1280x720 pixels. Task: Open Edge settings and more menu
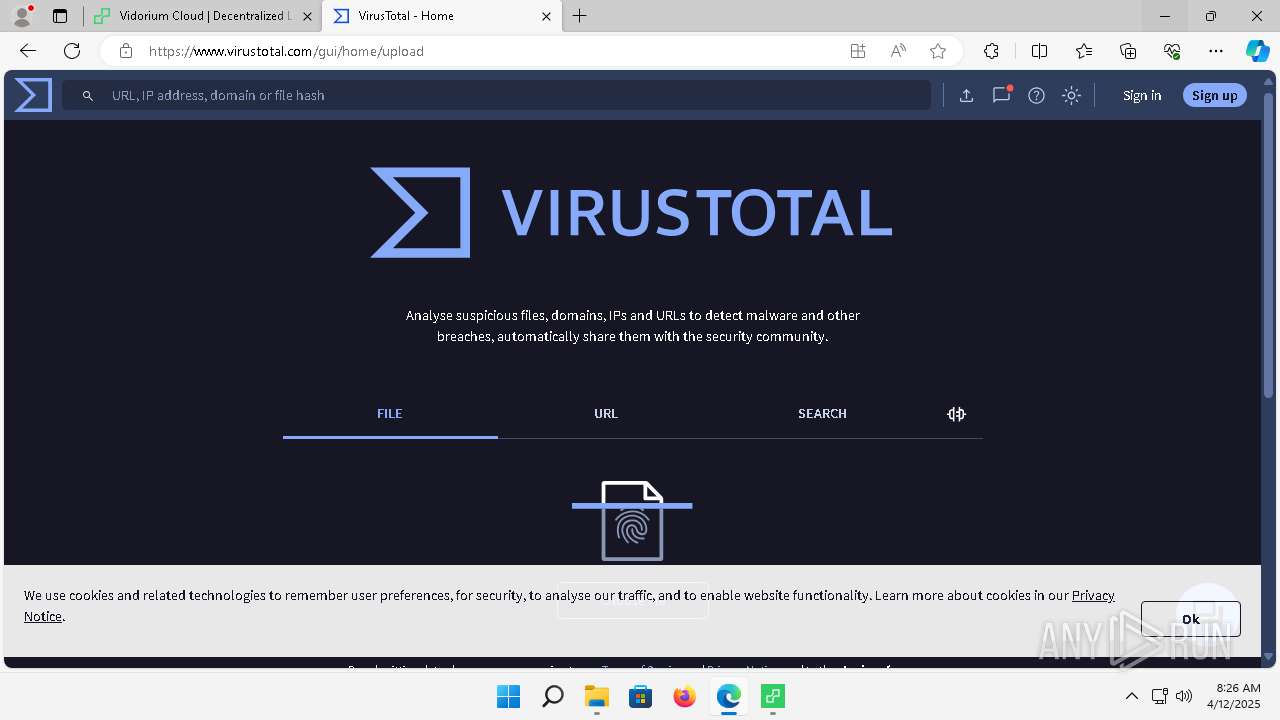[1216, 51]
